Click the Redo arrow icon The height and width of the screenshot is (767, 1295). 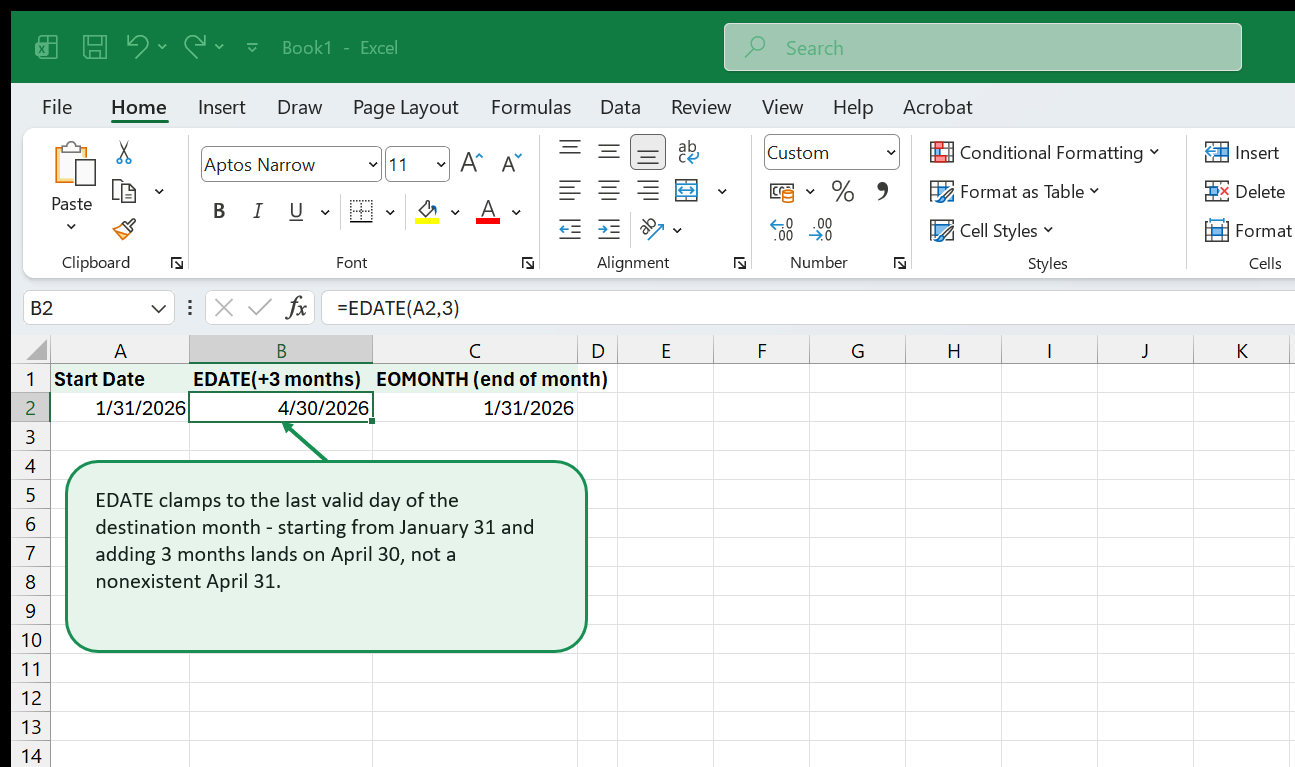tap(195, 46)
